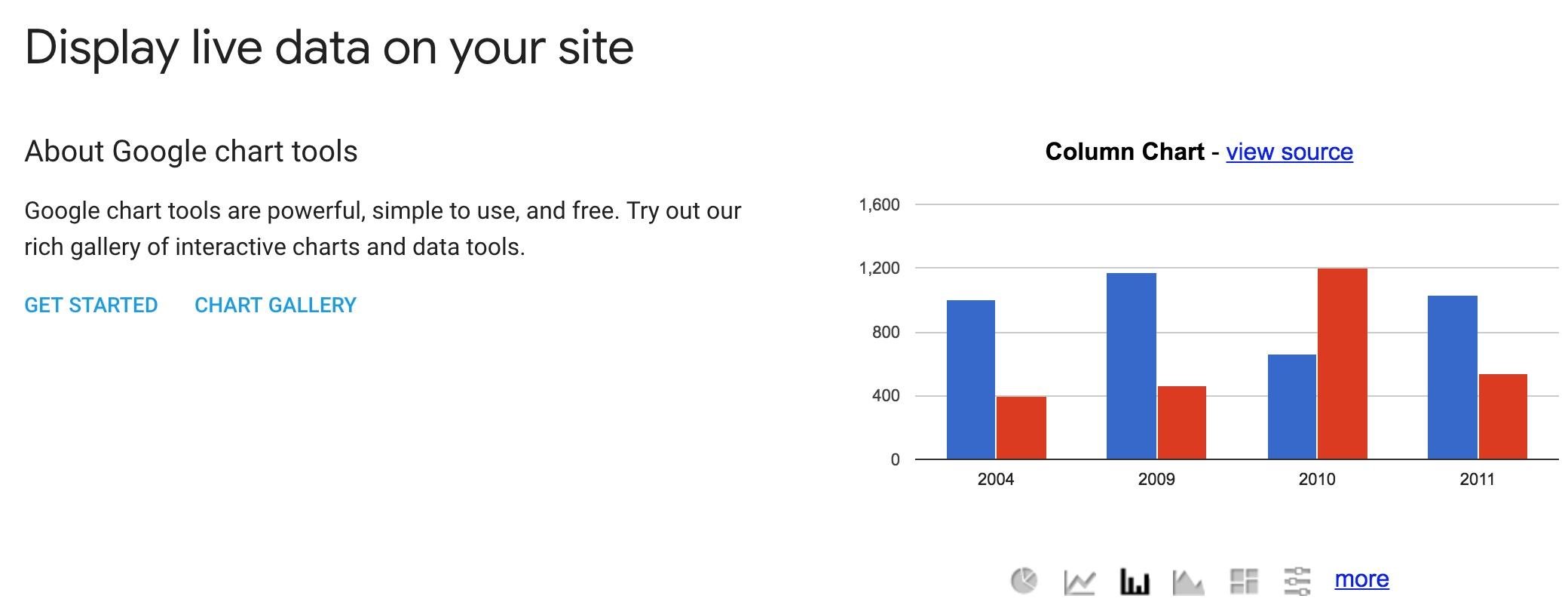Show the area chart example
Viewport: 1568px width, 614px height.
pos(1189,582)
